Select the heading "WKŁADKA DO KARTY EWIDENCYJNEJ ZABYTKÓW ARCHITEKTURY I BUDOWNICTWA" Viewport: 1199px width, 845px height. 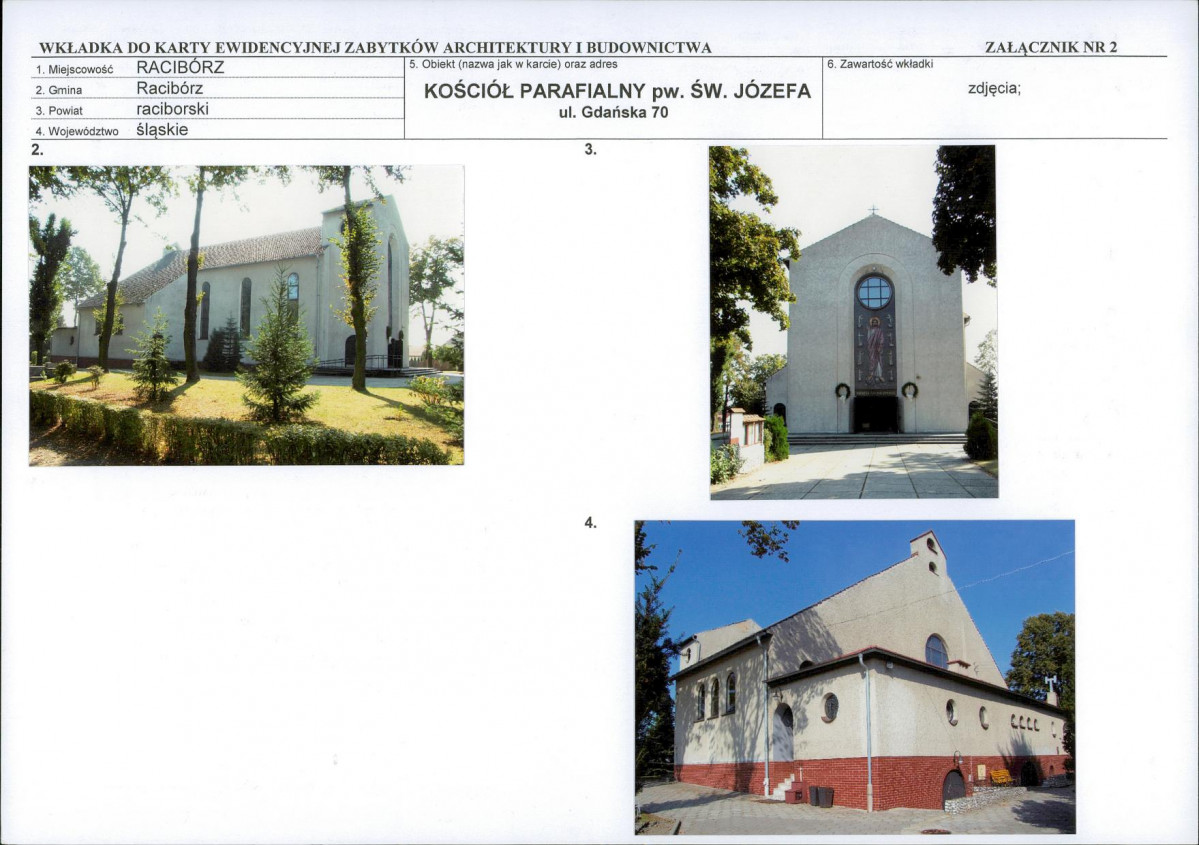tap(375, 47)
